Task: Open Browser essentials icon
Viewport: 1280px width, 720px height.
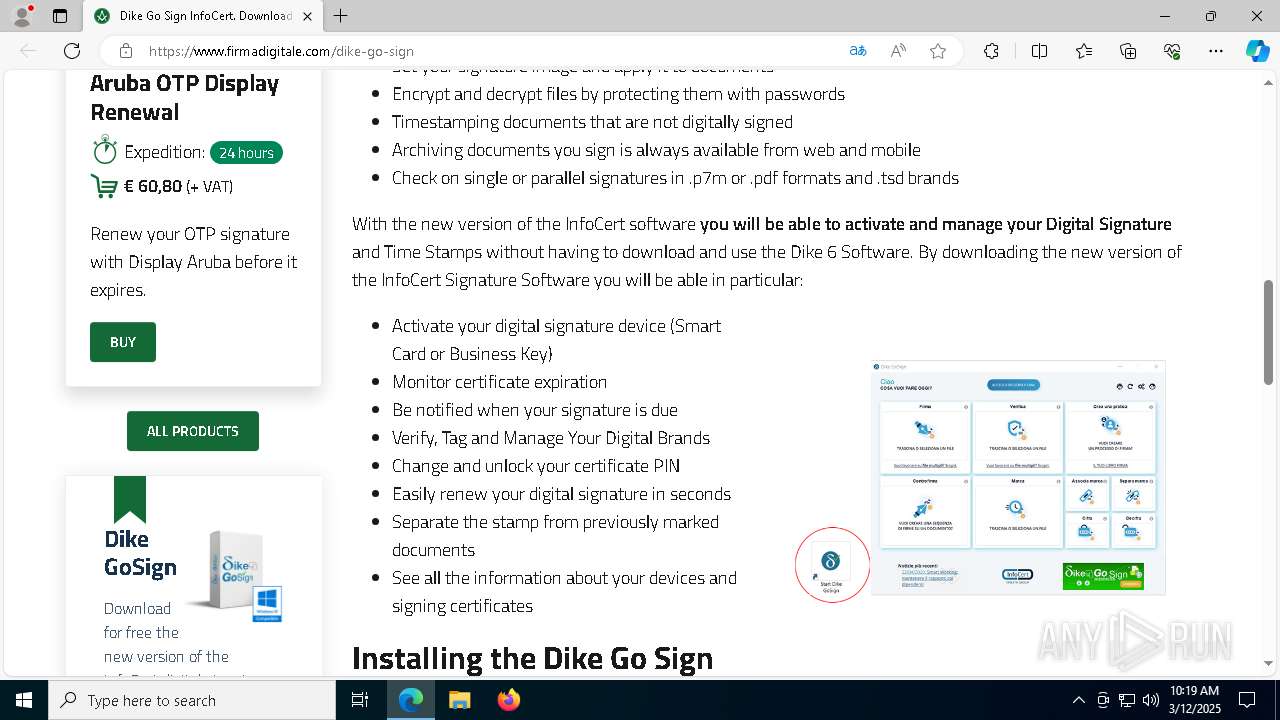Action: 1172,51
